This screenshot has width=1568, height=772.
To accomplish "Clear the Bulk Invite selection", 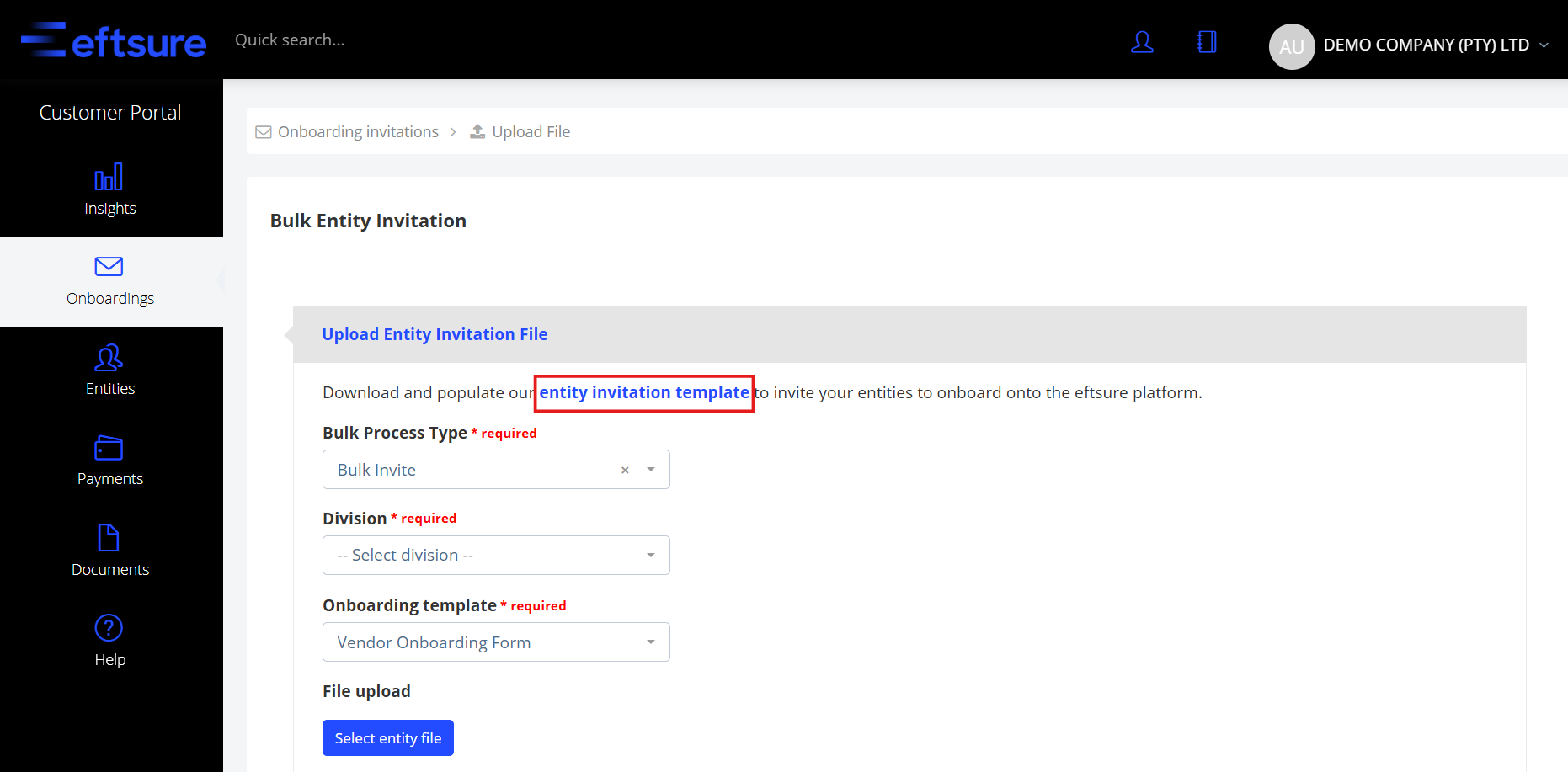I will coord(625,471).
